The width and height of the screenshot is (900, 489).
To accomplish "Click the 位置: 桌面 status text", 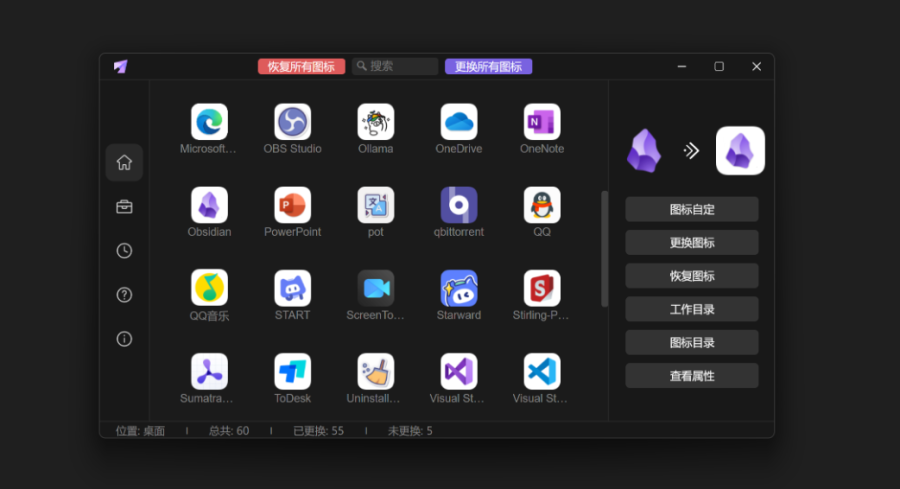I will click(140, 430).
